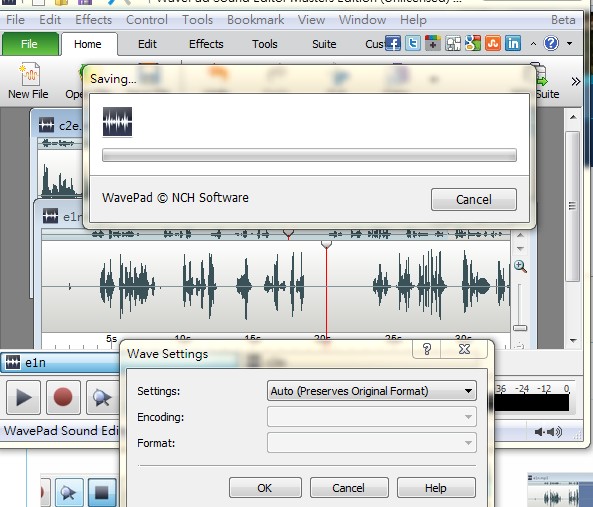This screenshot has width=593, height=507.
Task: Open the File menu in menu bar
Action: [16, 20]
